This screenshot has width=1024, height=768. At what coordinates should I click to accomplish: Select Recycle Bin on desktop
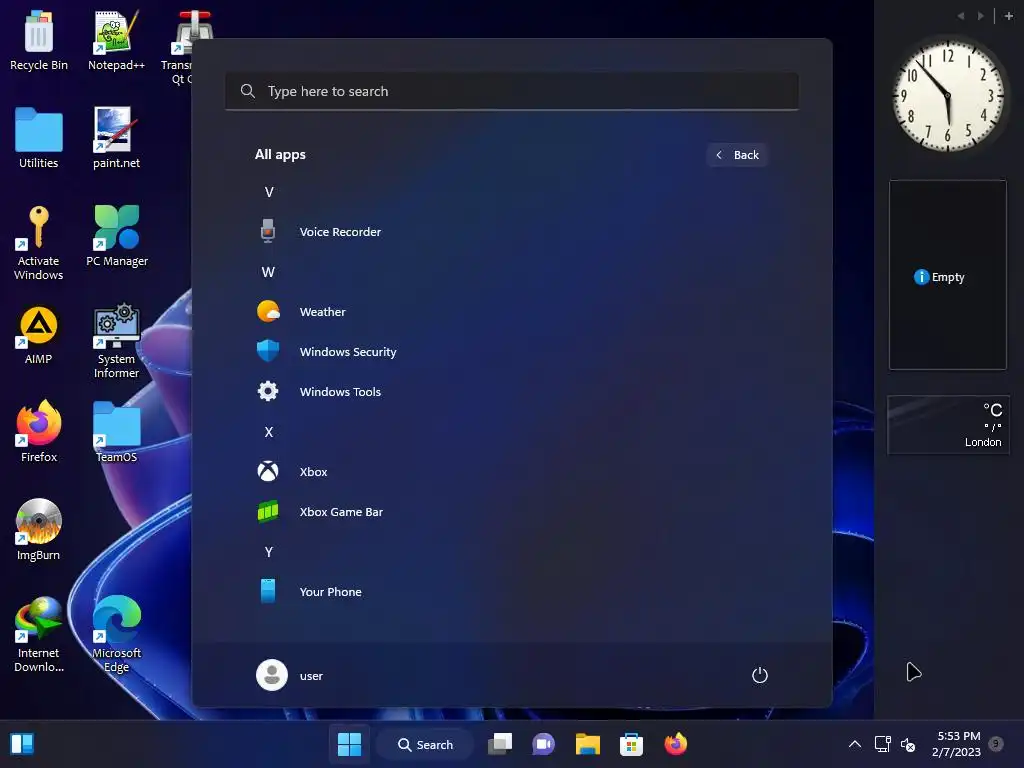tap(39, 40)
